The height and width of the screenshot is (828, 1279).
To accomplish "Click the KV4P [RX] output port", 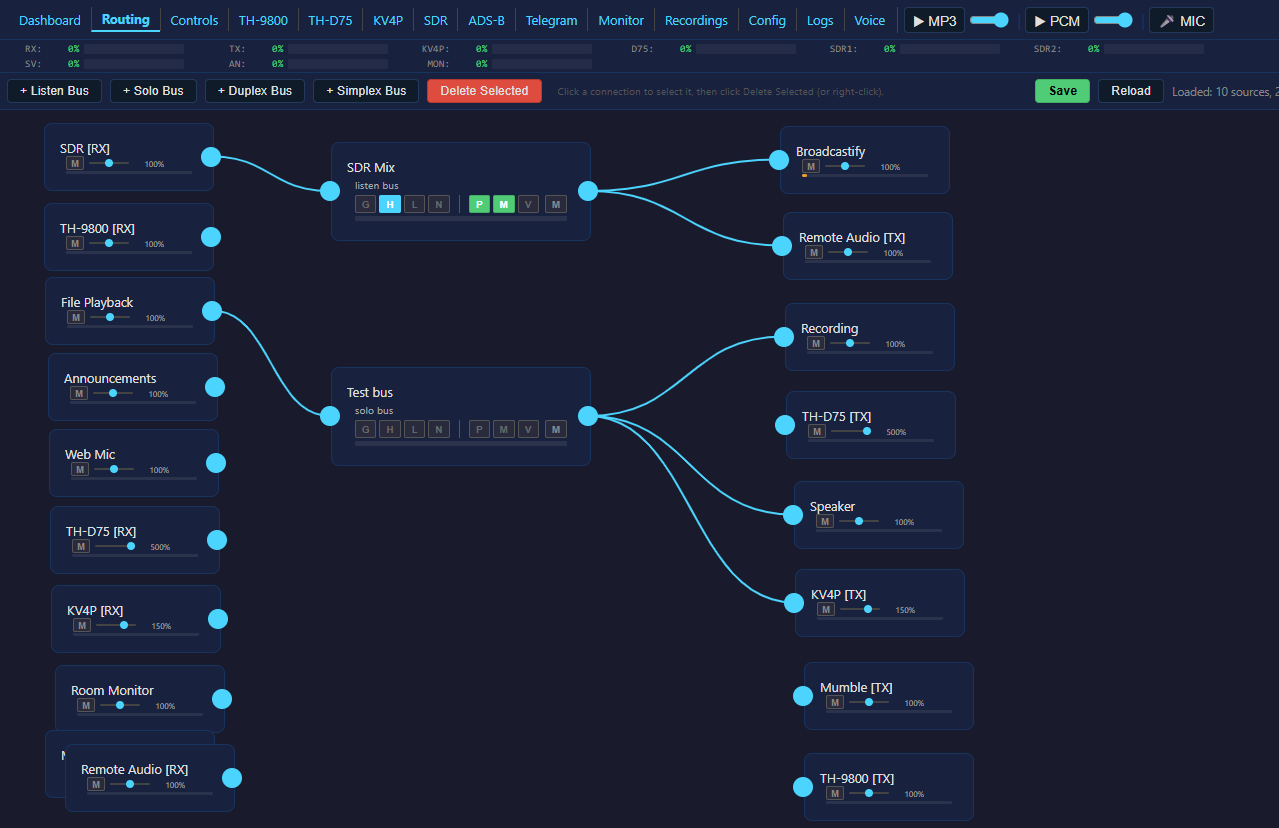I will (x=218, y=619).
